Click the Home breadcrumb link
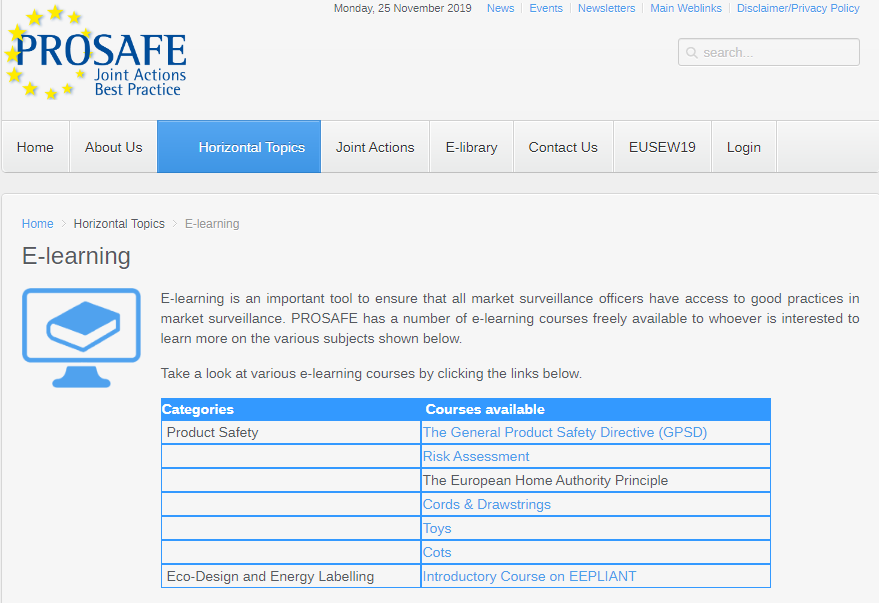The width and height of the screenshot is (879, 603). coord(38,224)
